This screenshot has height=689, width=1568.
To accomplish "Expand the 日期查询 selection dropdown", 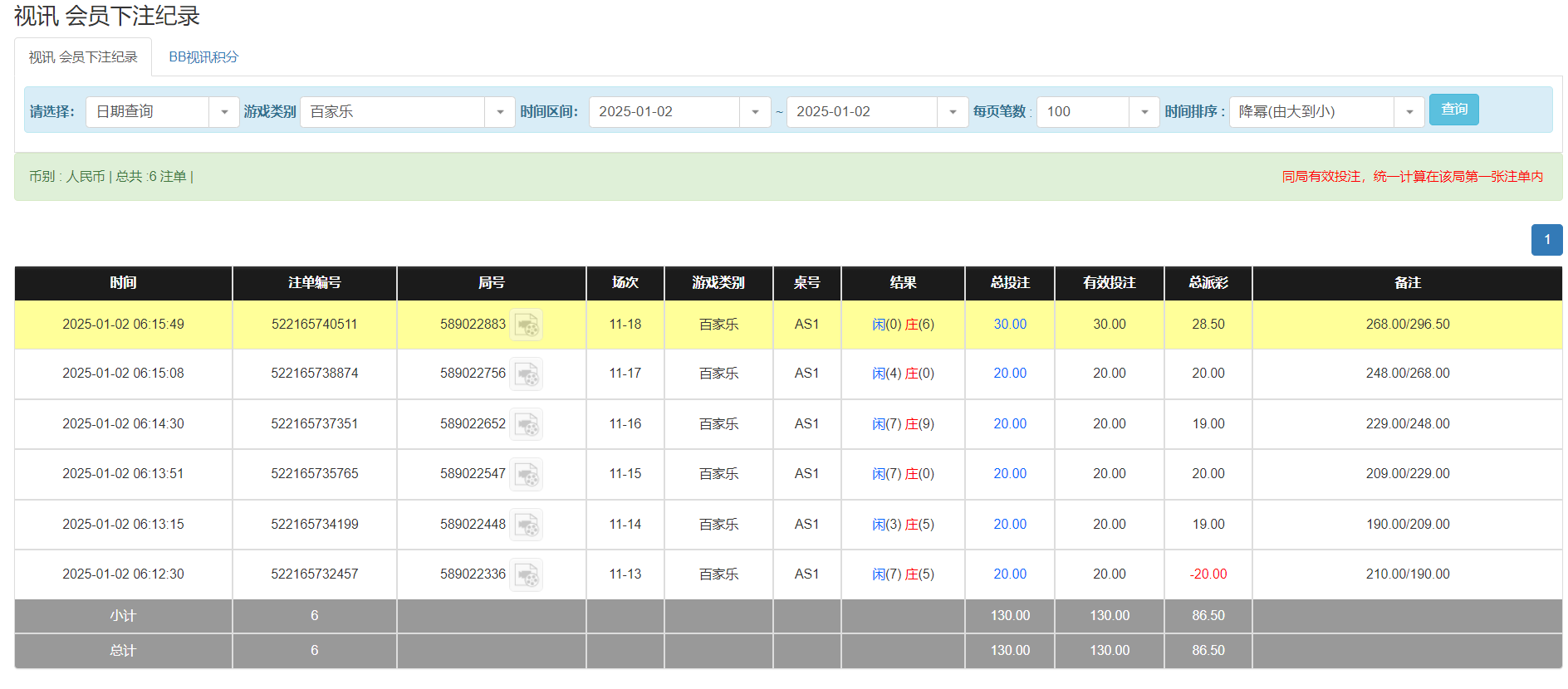I will coord(223,112).
